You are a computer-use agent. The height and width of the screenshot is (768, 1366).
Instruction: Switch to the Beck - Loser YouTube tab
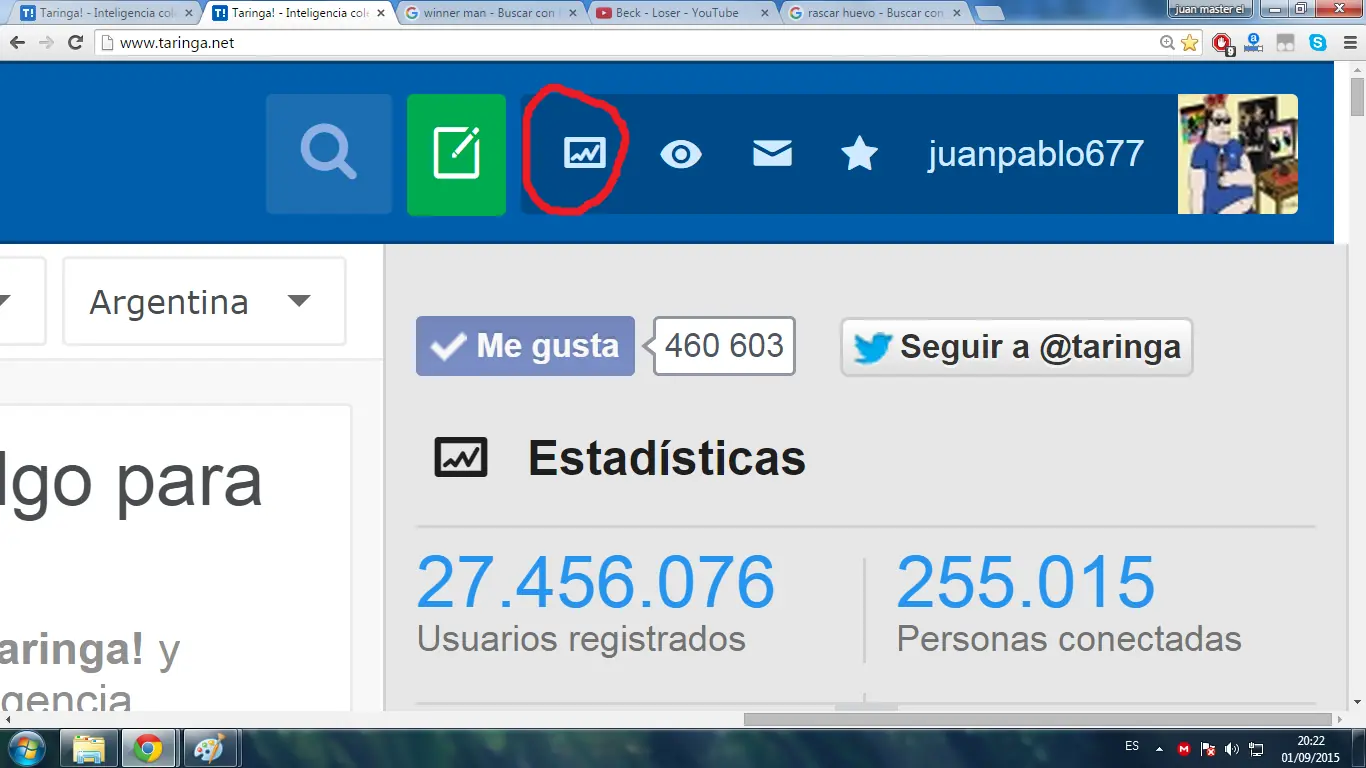[681, 13]
